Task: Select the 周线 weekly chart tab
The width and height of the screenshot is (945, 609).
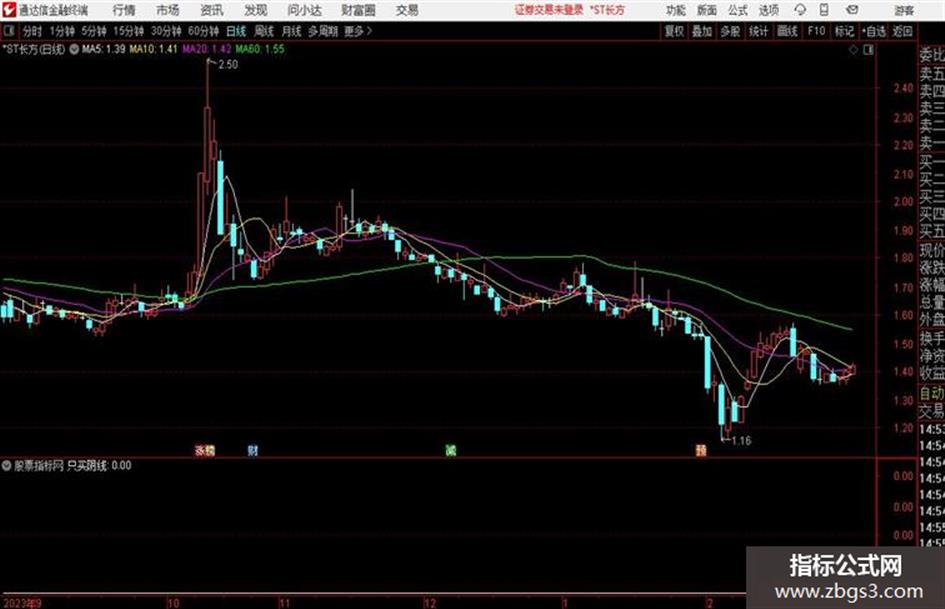Action: 264,31
